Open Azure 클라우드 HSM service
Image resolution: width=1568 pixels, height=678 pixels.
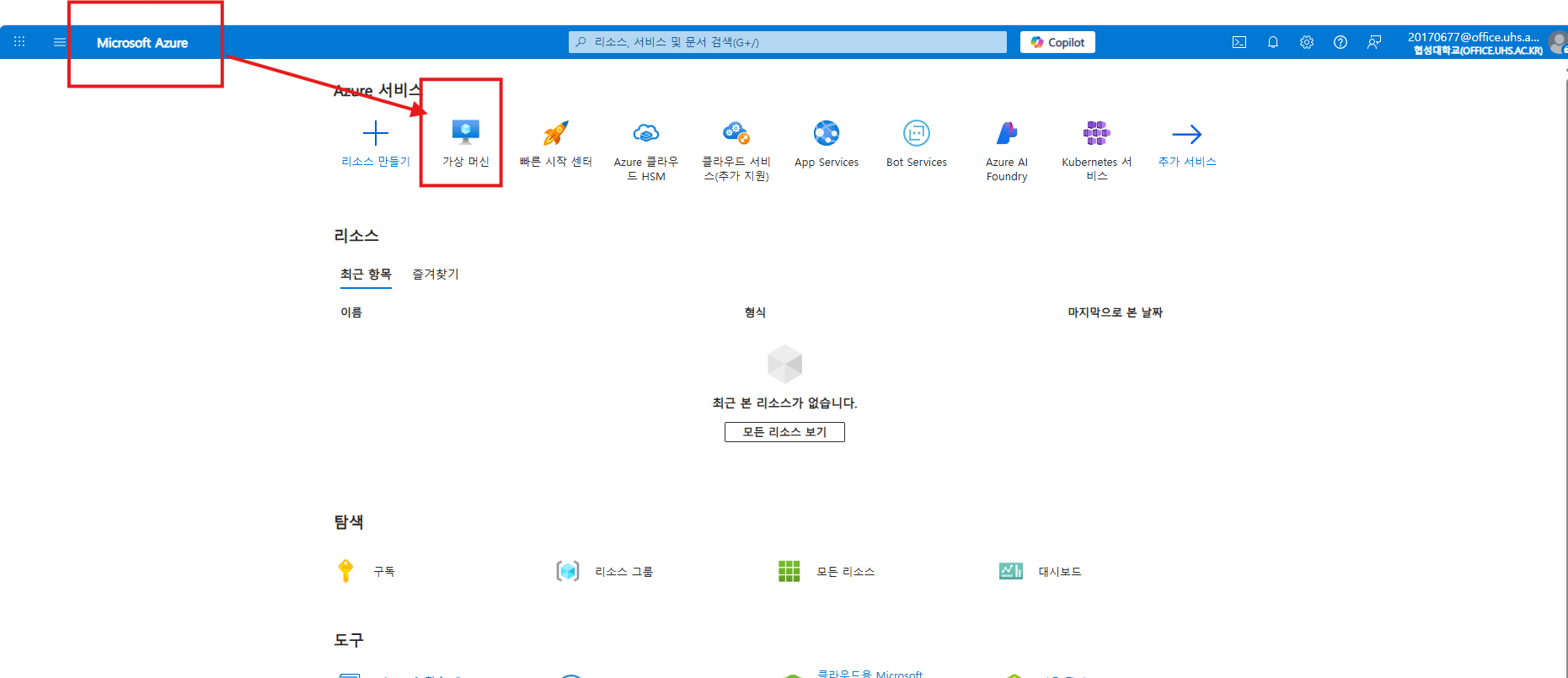pyautogui.click(x=646, y=151)
